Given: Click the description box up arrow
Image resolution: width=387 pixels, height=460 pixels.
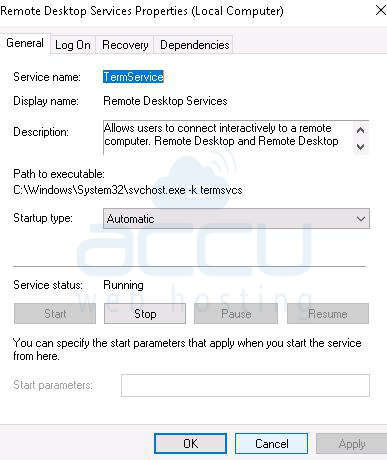Looking at the screenshot, I should click(360, 130).
